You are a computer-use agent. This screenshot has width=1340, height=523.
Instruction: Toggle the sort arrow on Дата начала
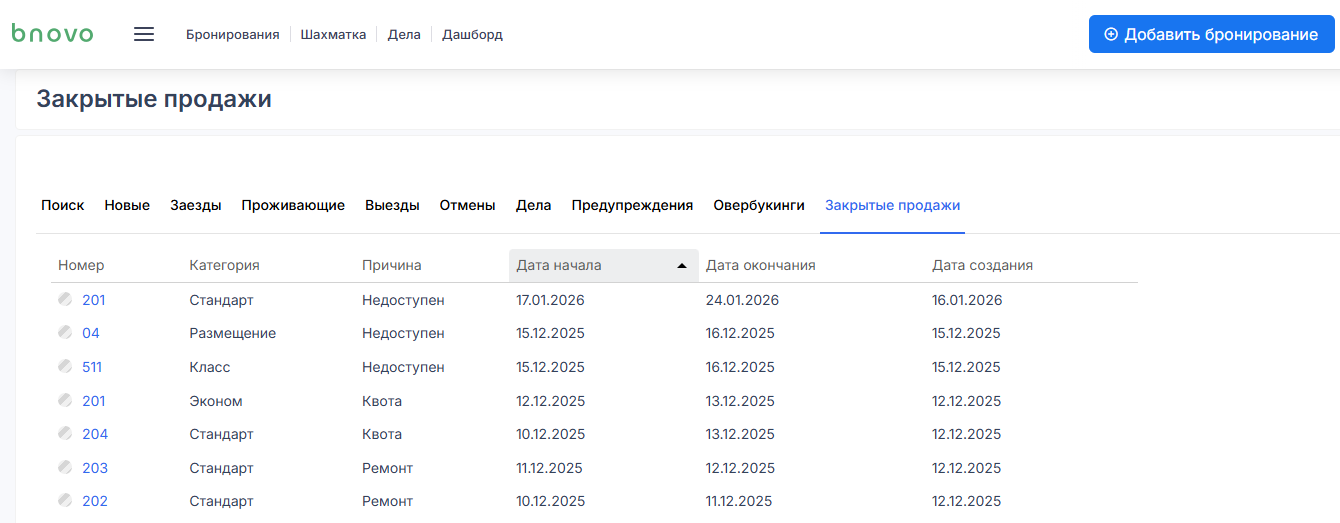pyautogui.click(x=682, y=266)
